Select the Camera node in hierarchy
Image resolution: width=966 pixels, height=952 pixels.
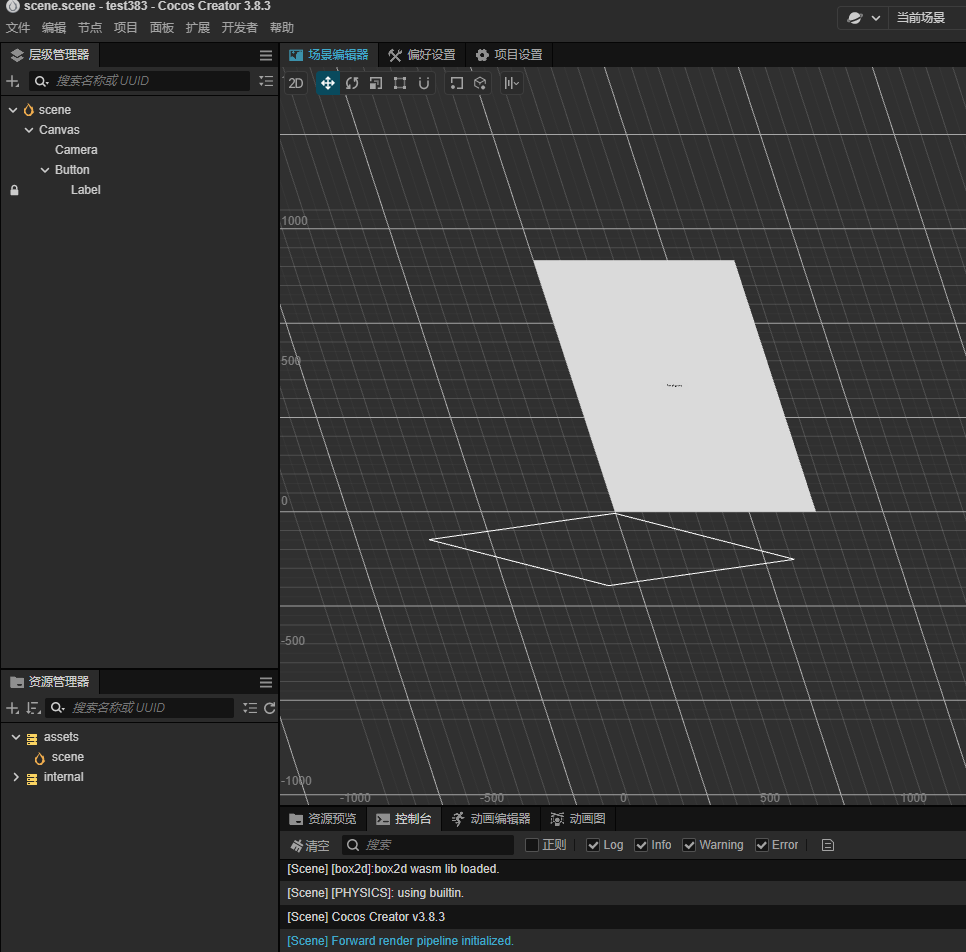[76, 150]
